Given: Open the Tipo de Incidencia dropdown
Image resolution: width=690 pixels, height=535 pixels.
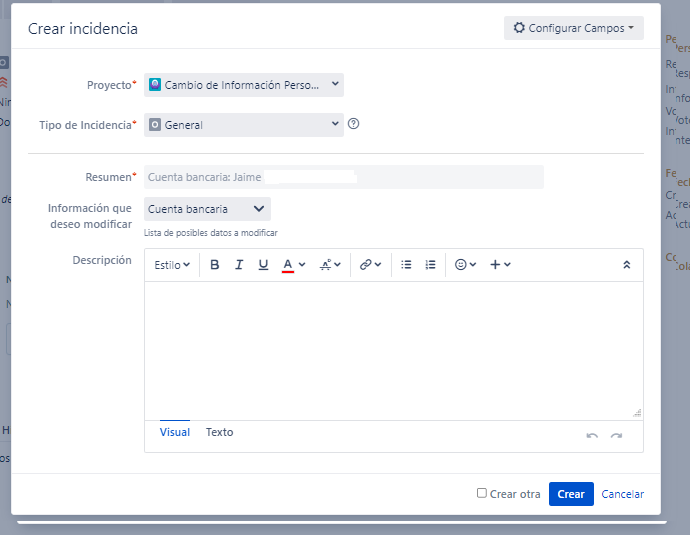Looking at the screenshot, I should [x=244, y=125].
